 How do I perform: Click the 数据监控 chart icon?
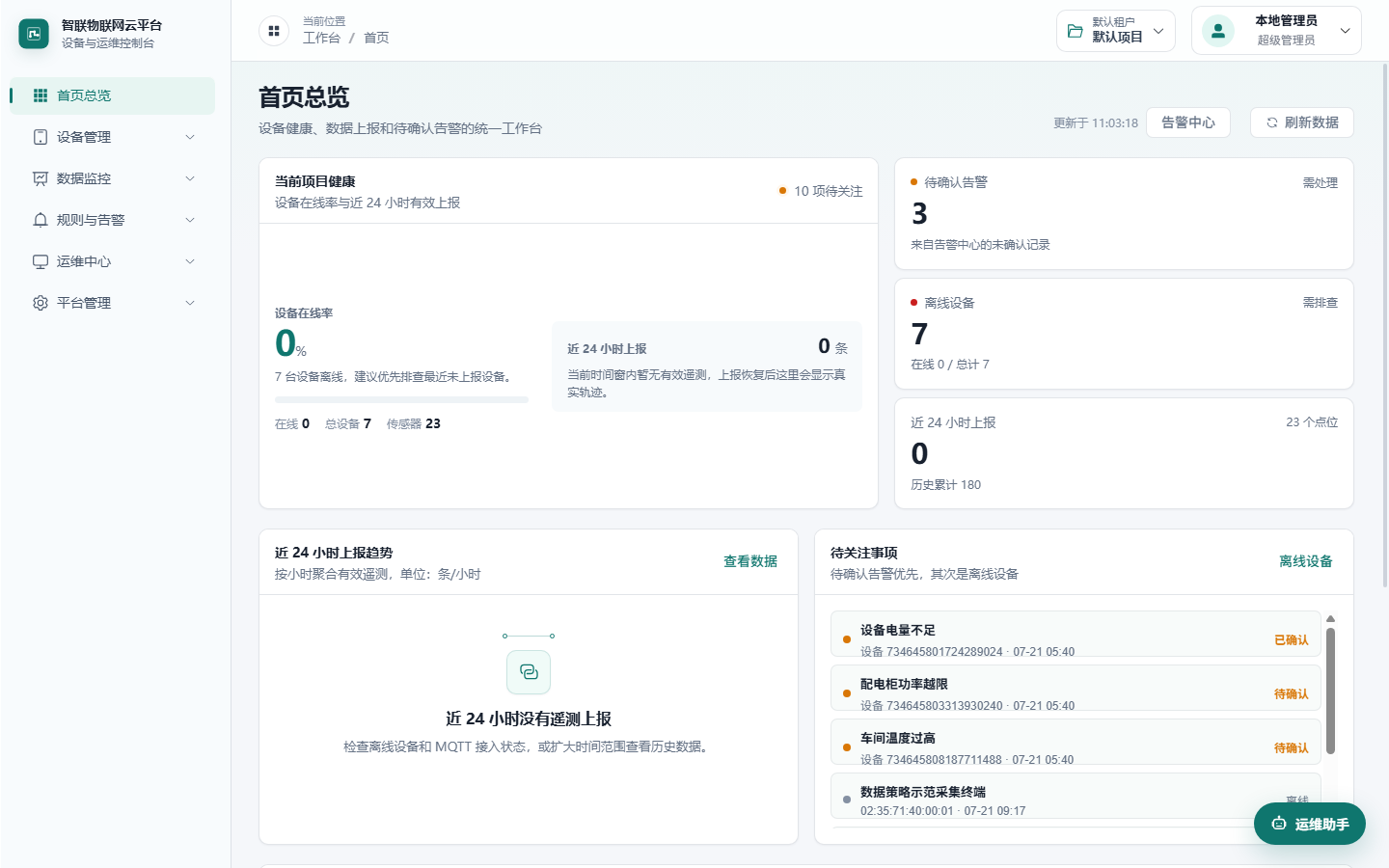(x=41, y=178)
